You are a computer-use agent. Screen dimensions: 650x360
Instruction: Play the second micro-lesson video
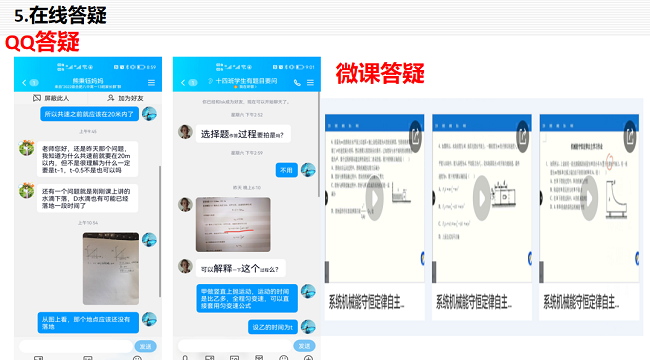482,198
